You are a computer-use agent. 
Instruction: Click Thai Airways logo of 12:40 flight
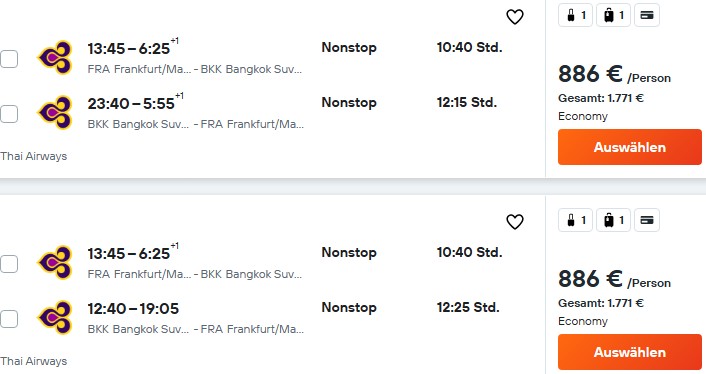[x=55, y=318]
